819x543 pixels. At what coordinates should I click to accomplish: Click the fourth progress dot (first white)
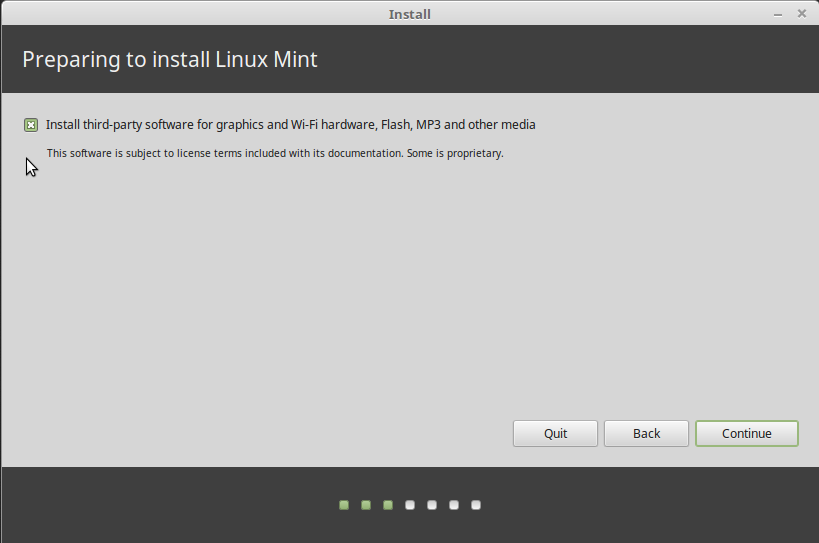[x=410, y=505]
